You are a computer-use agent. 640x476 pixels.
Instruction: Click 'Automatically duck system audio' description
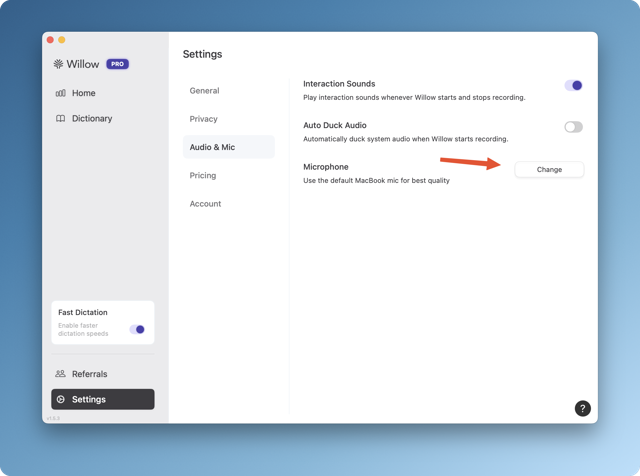[406, 139]
